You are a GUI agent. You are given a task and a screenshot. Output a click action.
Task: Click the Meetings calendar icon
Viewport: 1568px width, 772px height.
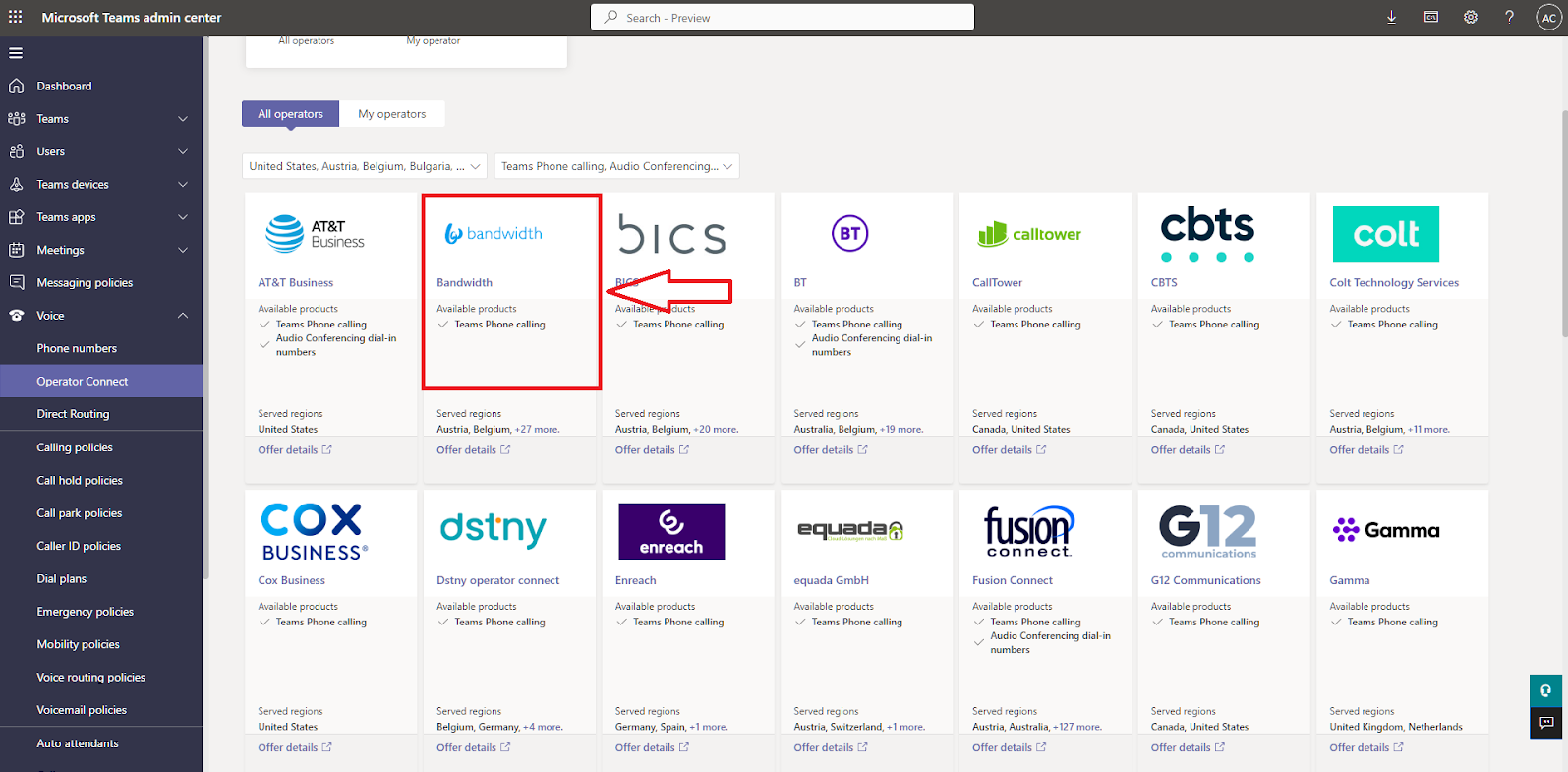tap(16, 250)
